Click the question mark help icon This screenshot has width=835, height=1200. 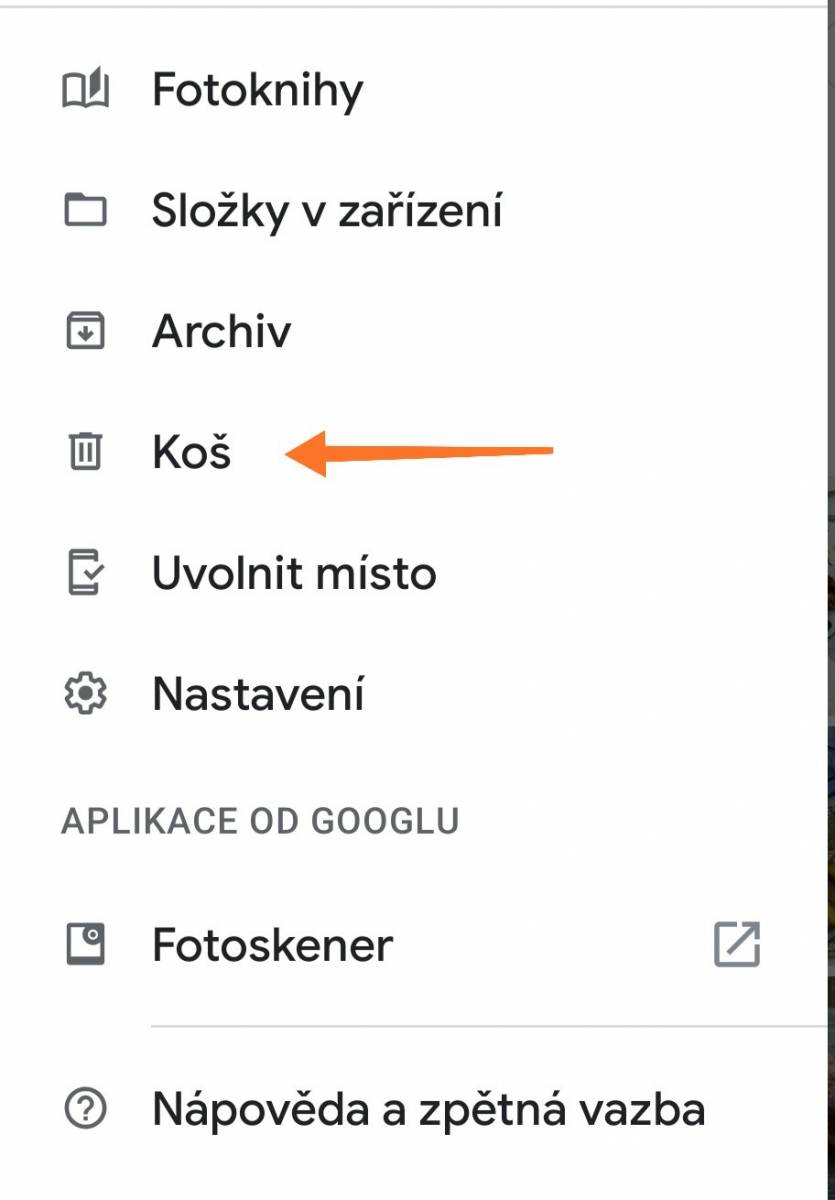(x=85, y=1108)
